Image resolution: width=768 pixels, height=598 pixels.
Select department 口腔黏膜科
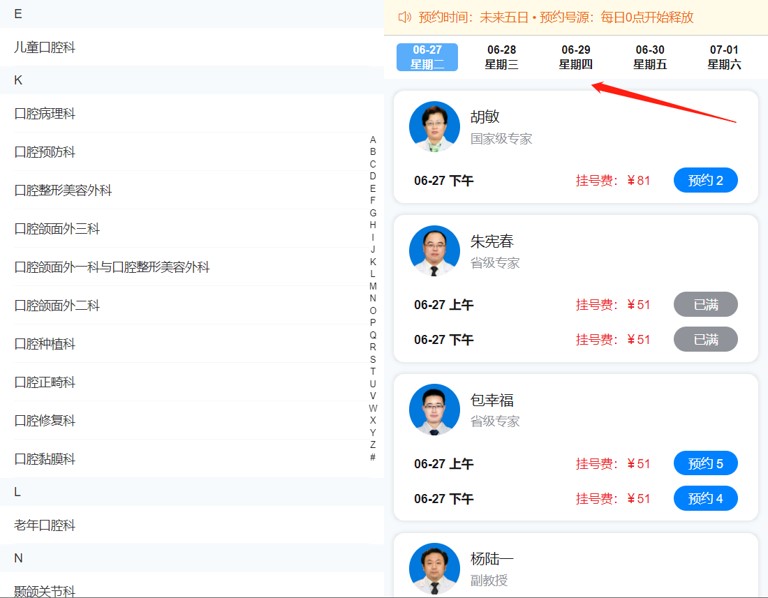(192, 459)
